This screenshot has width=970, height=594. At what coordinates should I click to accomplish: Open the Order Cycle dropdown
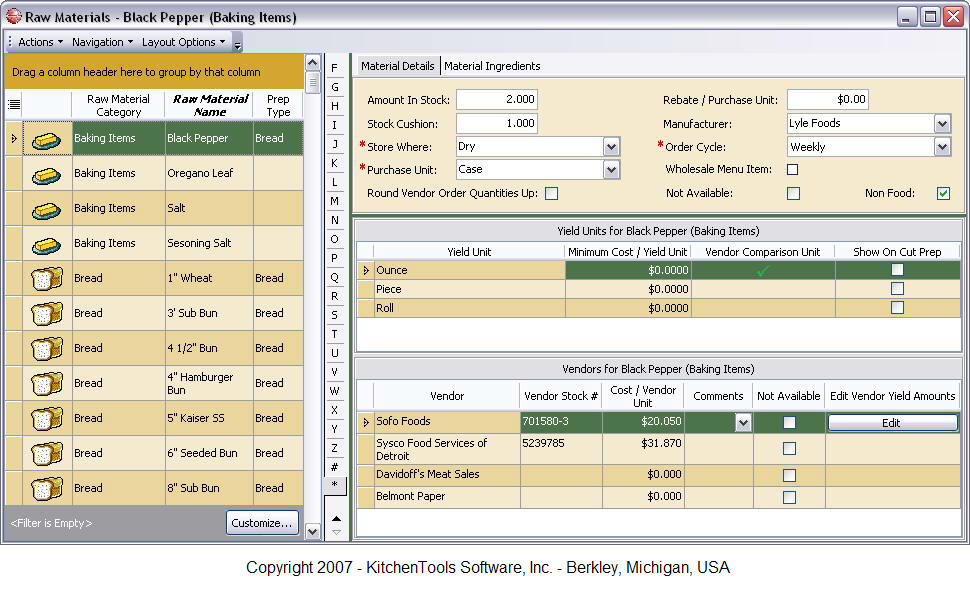[x=942, y=147]
